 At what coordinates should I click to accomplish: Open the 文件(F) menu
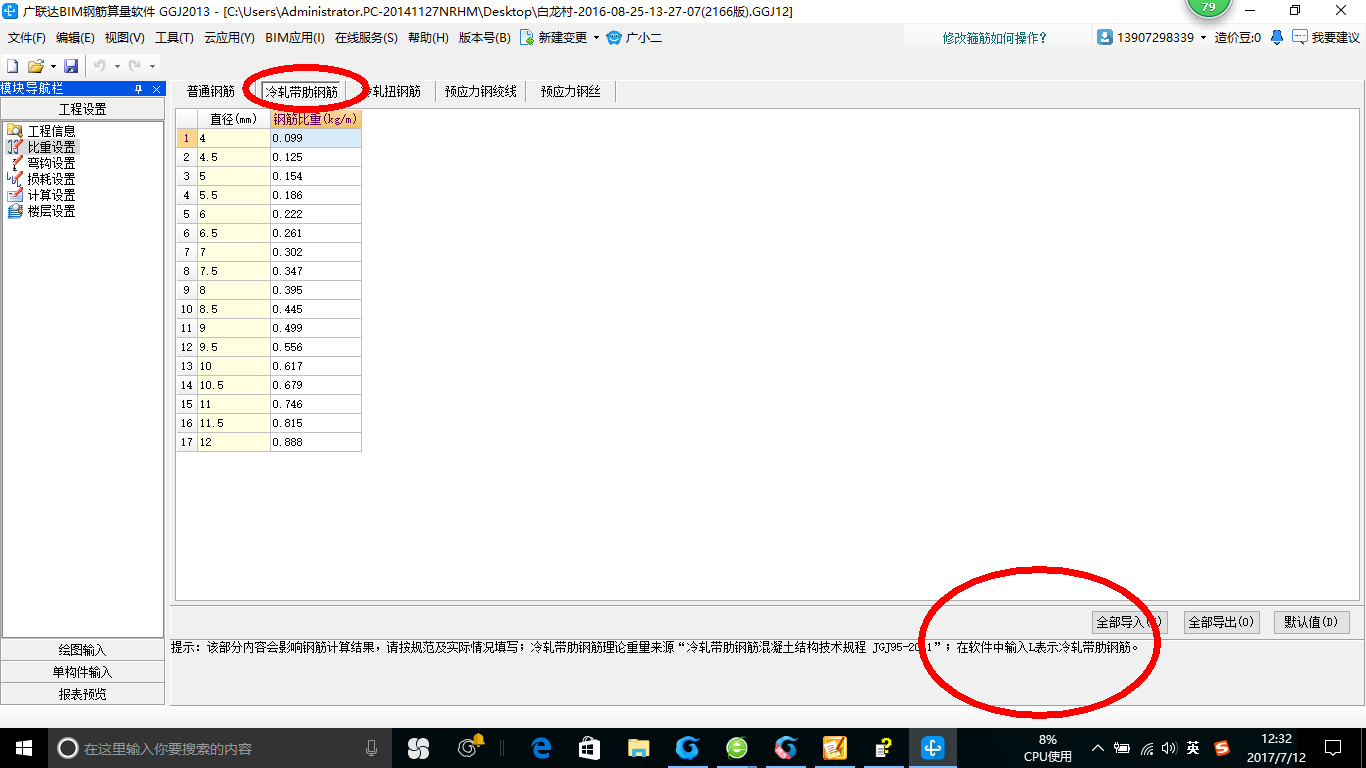27,38
